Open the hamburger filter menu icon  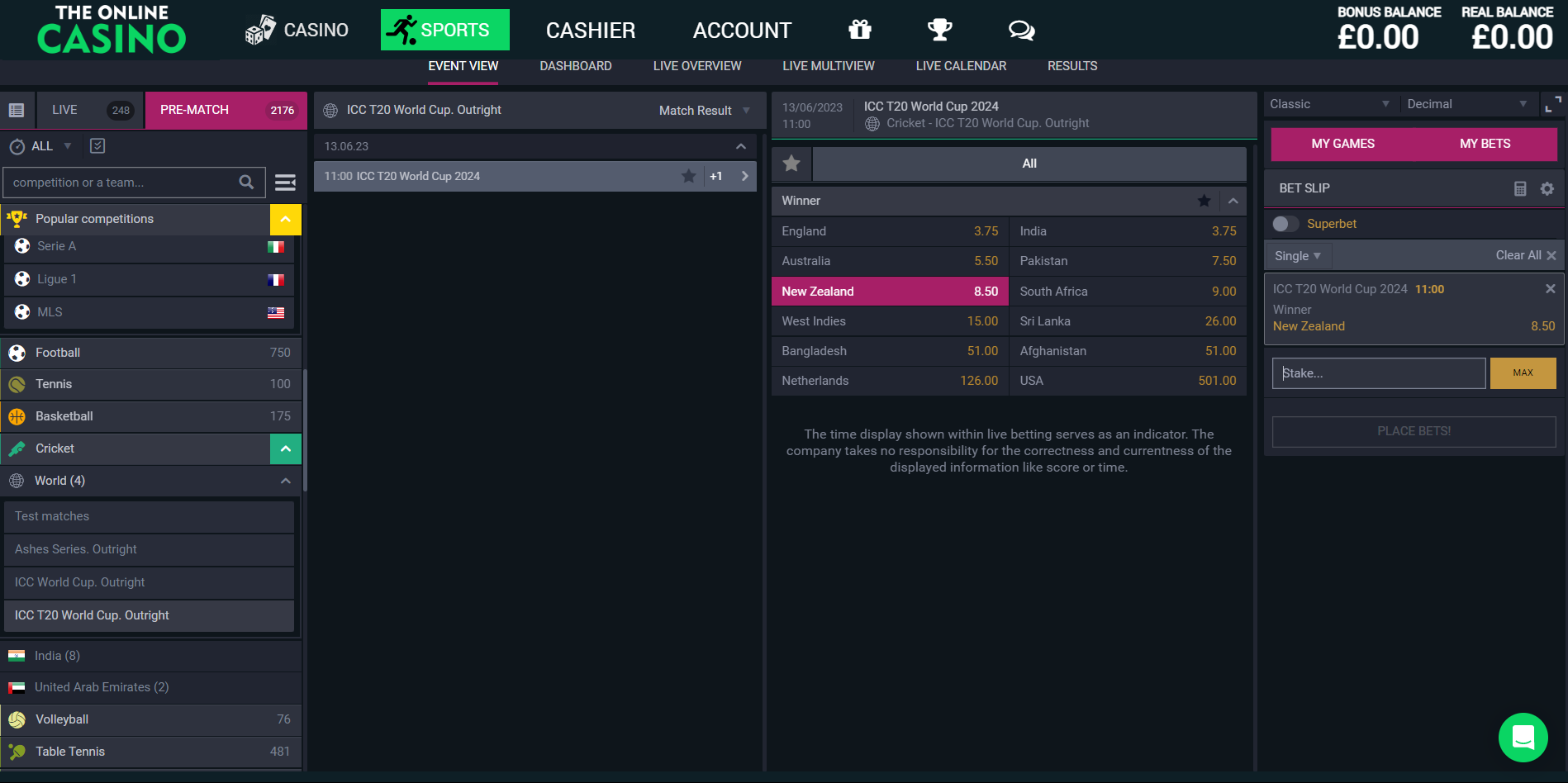pos(285,183)
